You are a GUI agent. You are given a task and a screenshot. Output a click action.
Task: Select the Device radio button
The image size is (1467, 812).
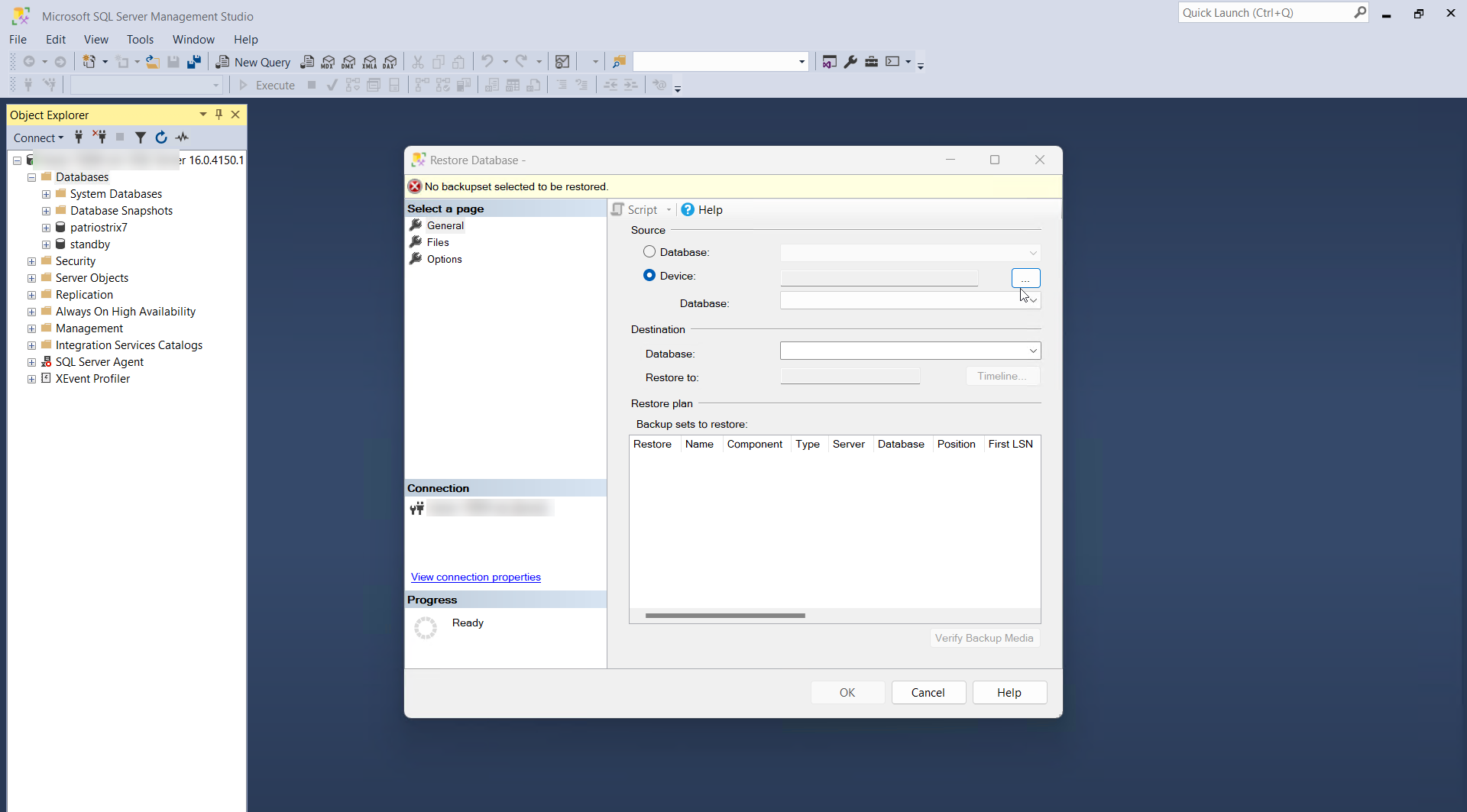(x=649, y=275)
